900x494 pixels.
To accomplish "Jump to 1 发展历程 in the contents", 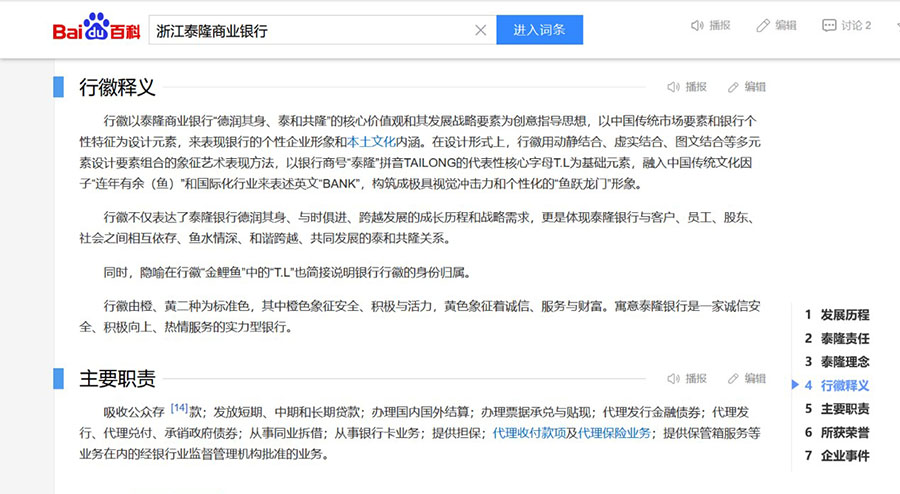I will click(x=837, y=314).
